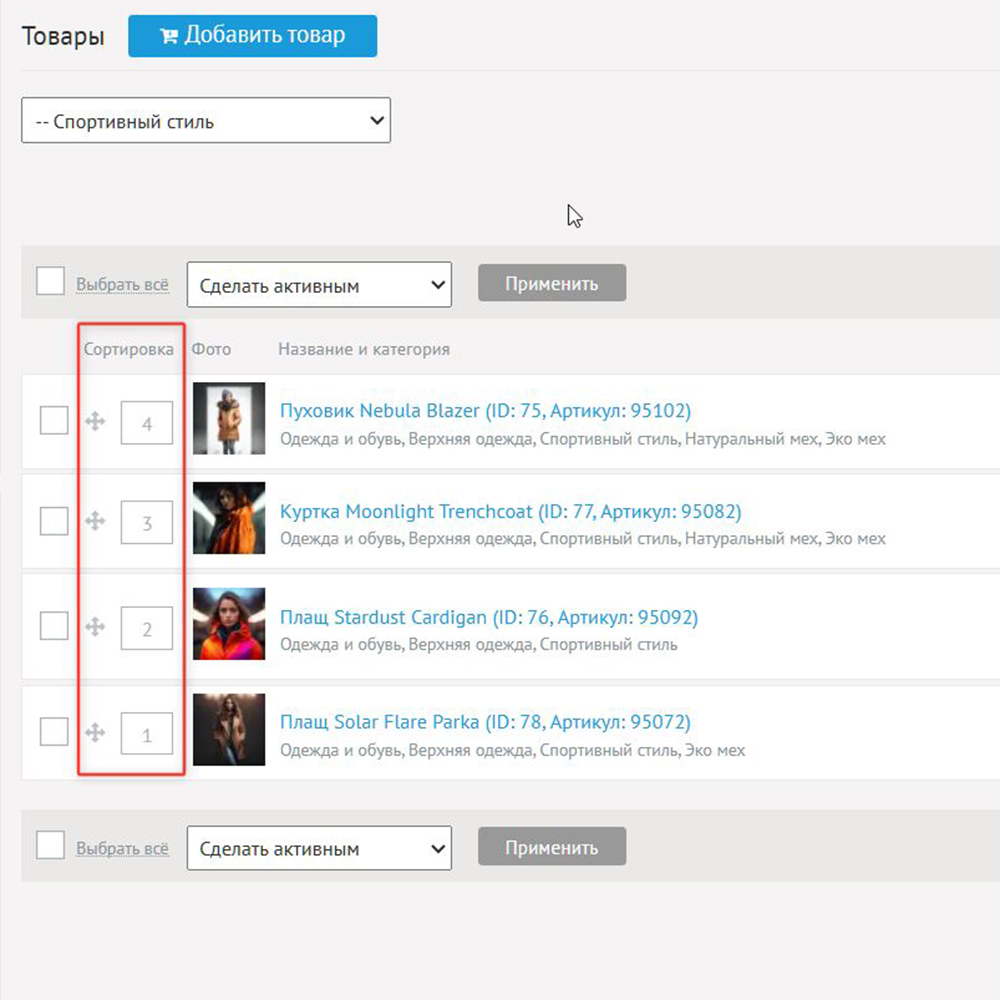Expand top Сделать активным action dropdown
This screenshot has width=1000, height=1000.
319,285
